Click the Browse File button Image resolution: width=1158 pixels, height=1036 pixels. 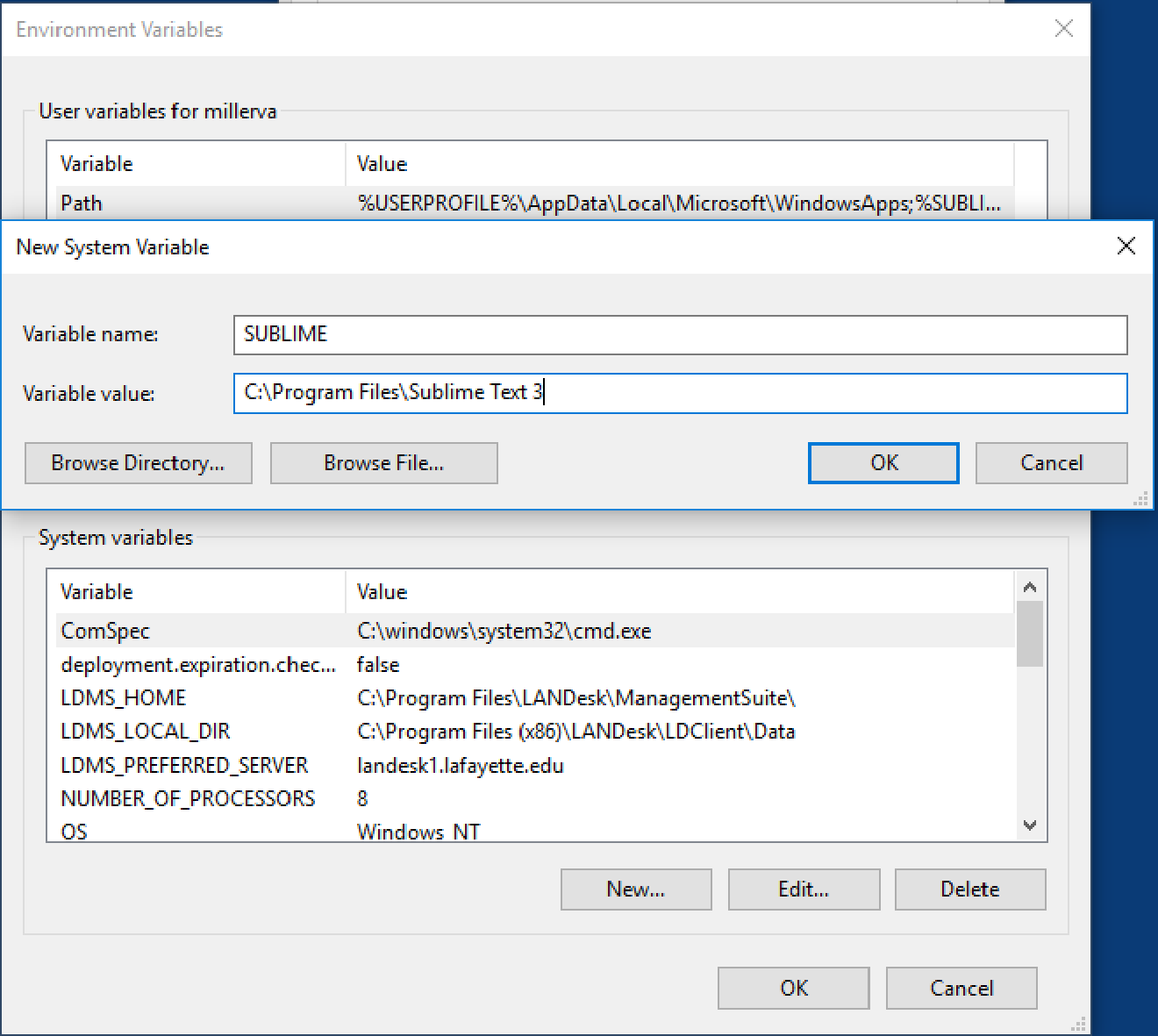point(383,463)
